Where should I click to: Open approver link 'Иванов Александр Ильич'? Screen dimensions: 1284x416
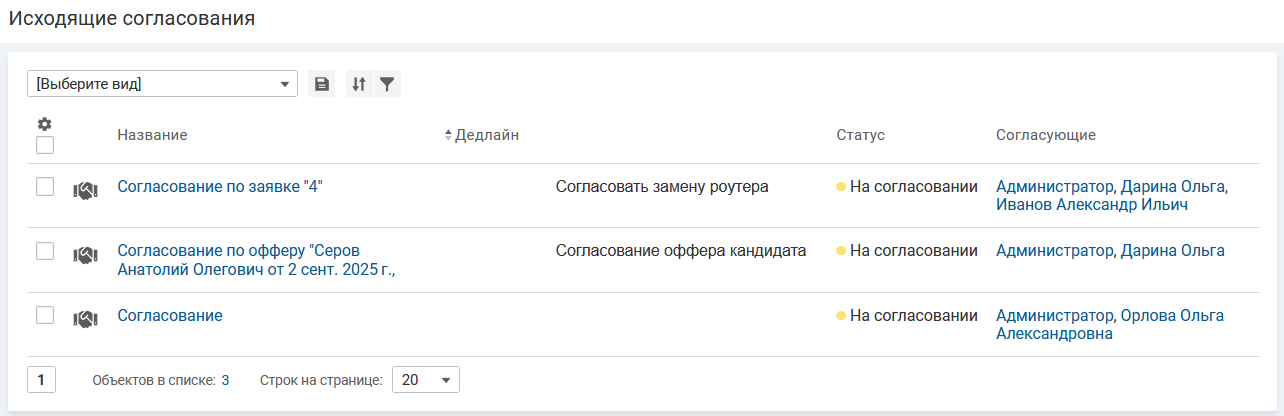[x=1091, y=204]
